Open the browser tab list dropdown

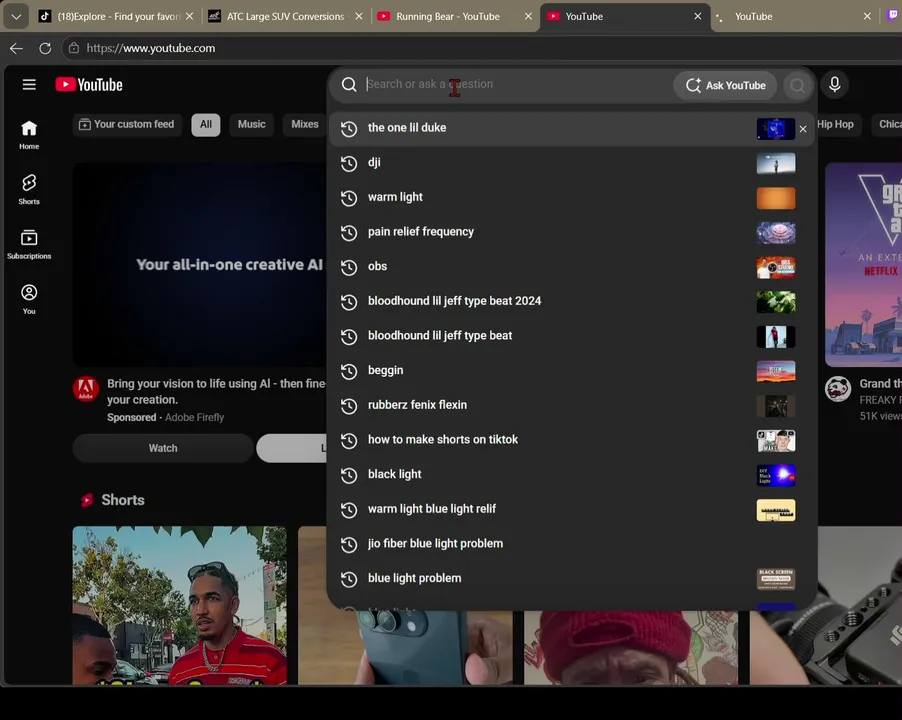pyautogui.click(x=16, y=16)
